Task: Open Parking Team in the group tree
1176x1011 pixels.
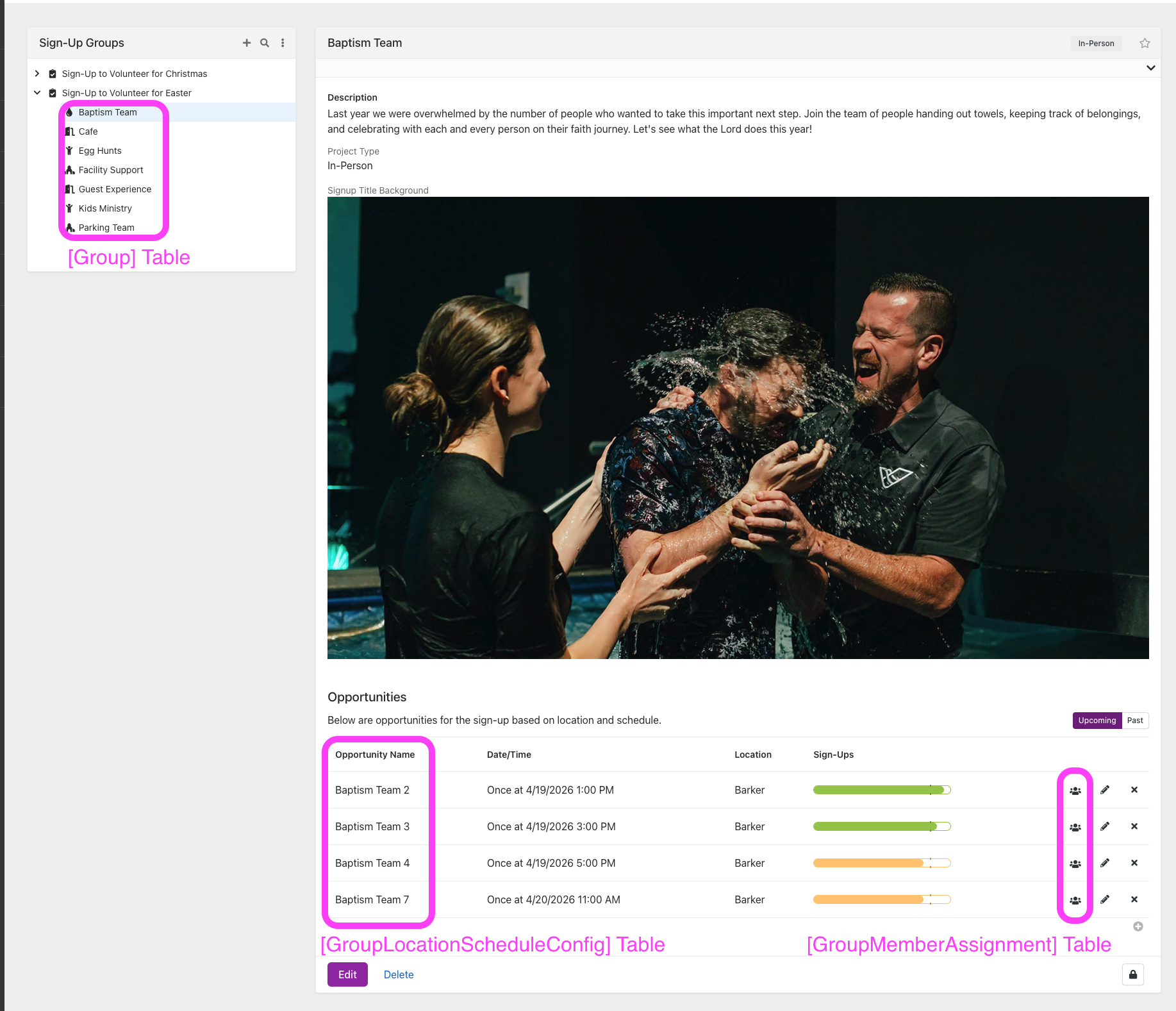Action: pos(106,228)
